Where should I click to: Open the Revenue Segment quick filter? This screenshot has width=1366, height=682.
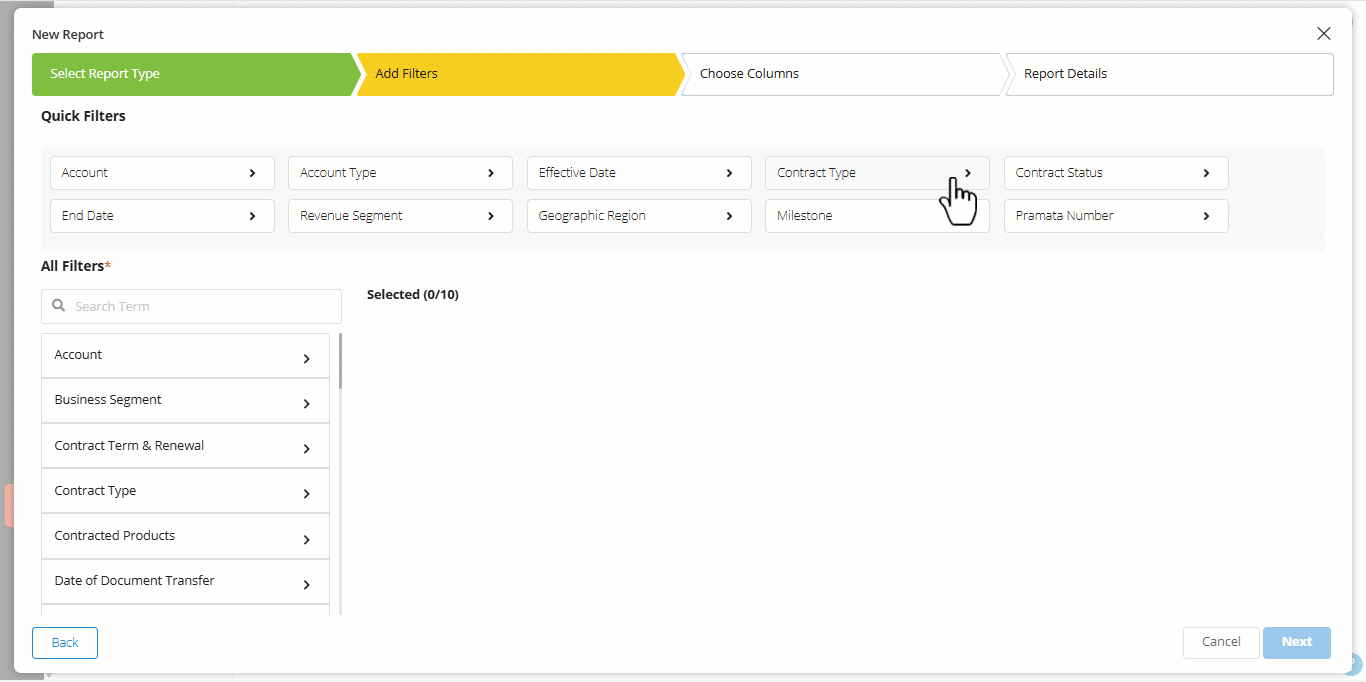click(x=400, y=216)
